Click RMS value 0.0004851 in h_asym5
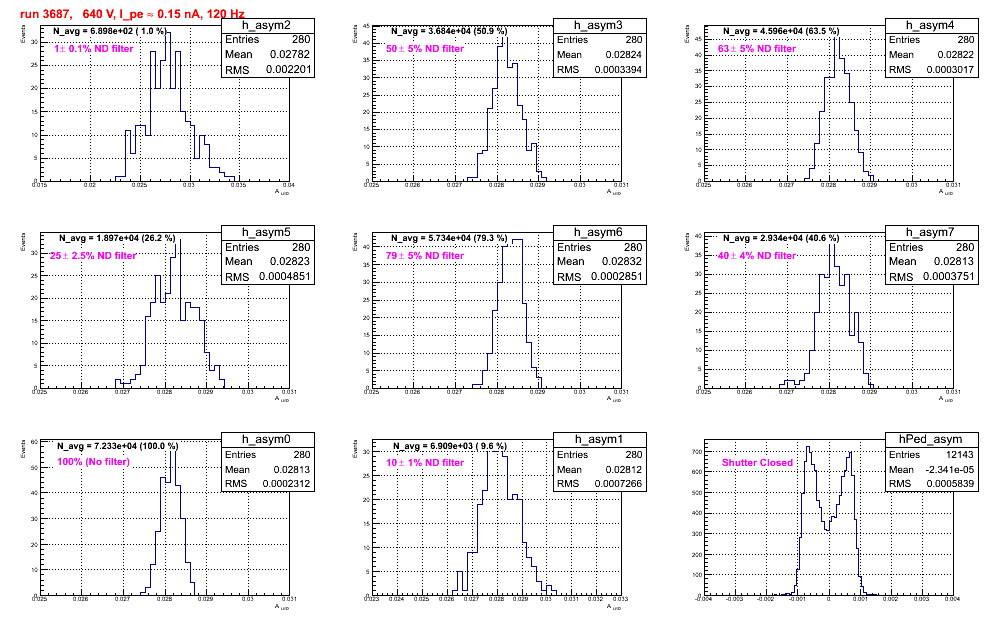 click(x=285, y=276)
